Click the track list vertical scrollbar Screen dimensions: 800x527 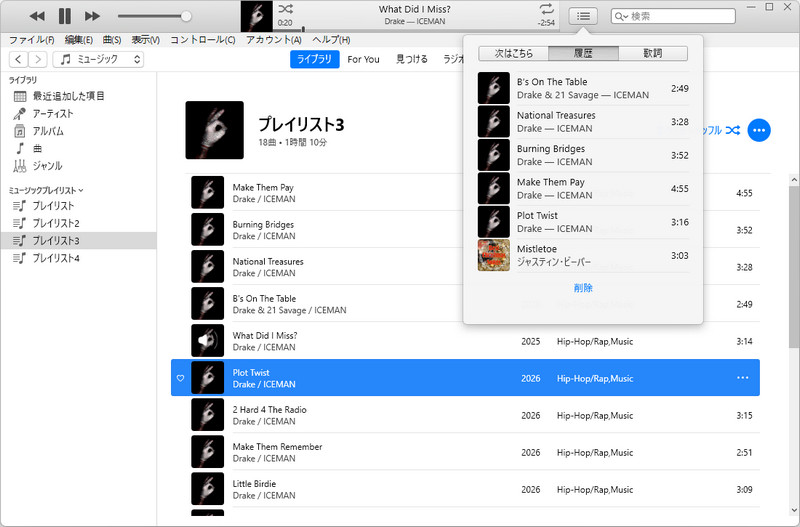794,267
